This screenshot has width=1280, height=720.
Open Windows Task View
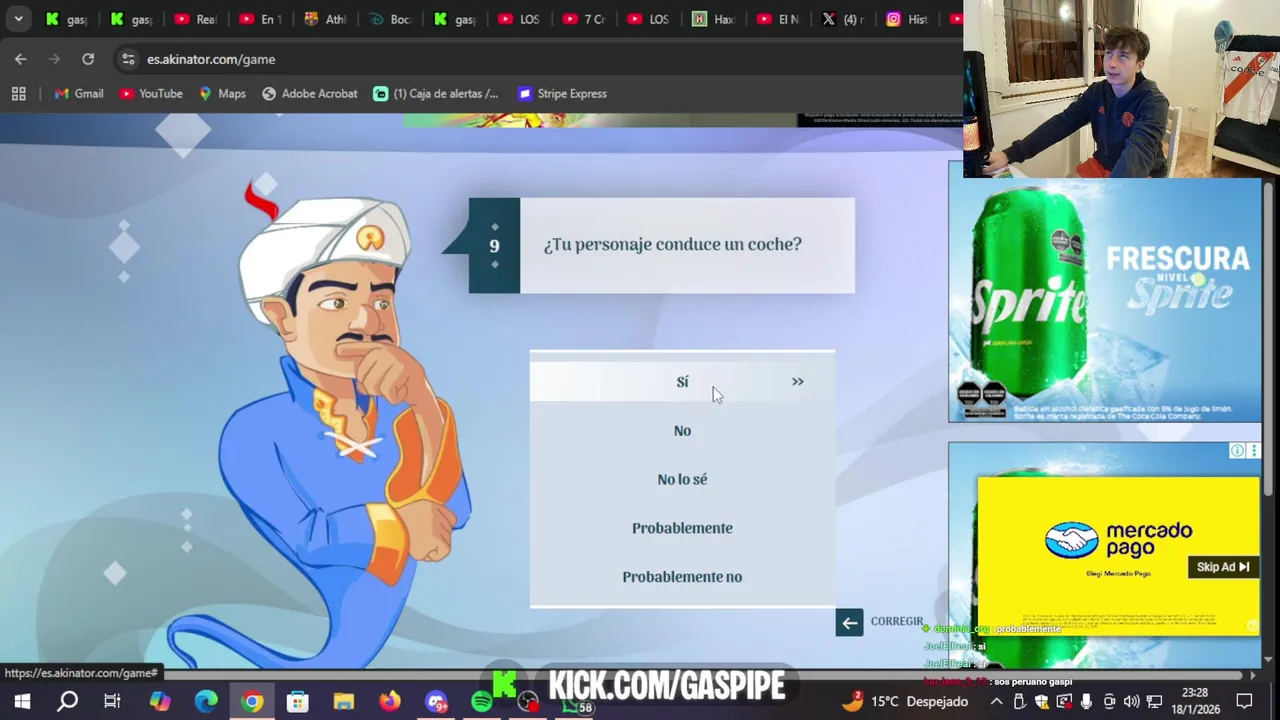tap(113, 701)
